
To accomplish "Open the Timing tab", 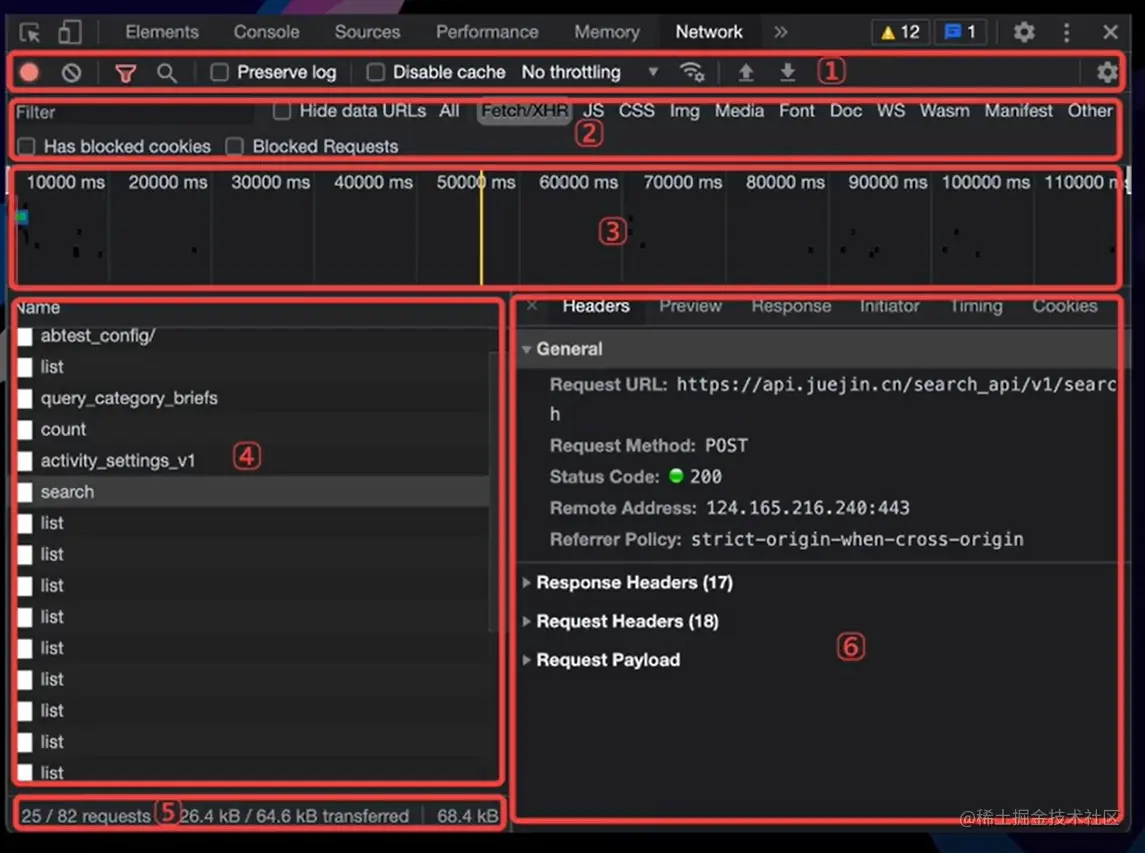I will point(976,306).
